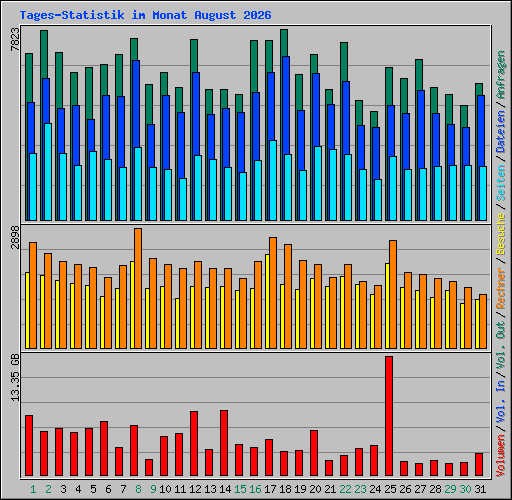Click the red volume bar for day 12
This screenshot has width=512, height=500.
pyautogui.click(x=194, y=444)
